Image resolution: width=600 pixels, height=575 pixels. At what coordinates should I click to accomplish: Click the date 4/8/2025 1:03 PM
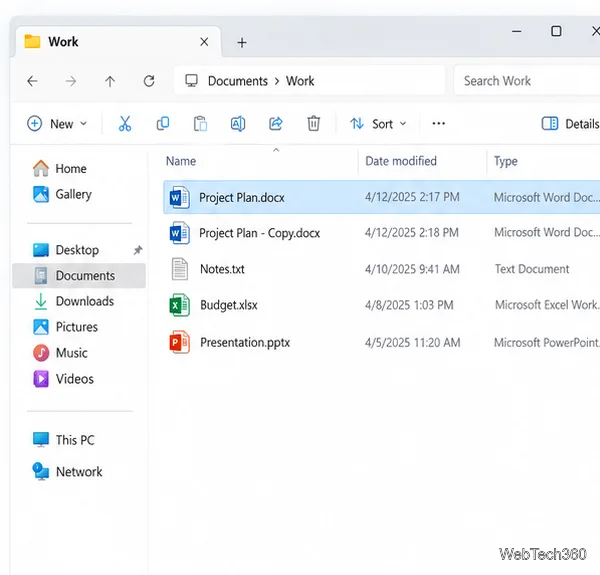coord(409,305)
